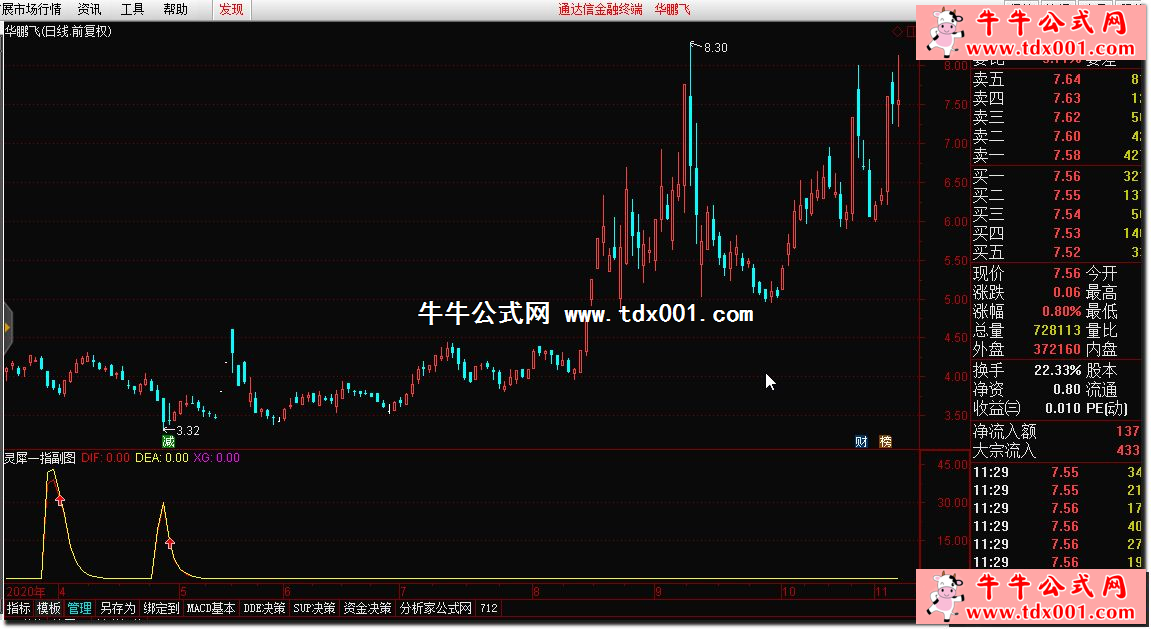Click month 10 marker on the time axis
The width and height of the screenshot is (1151, 629).
coord(788,592)
